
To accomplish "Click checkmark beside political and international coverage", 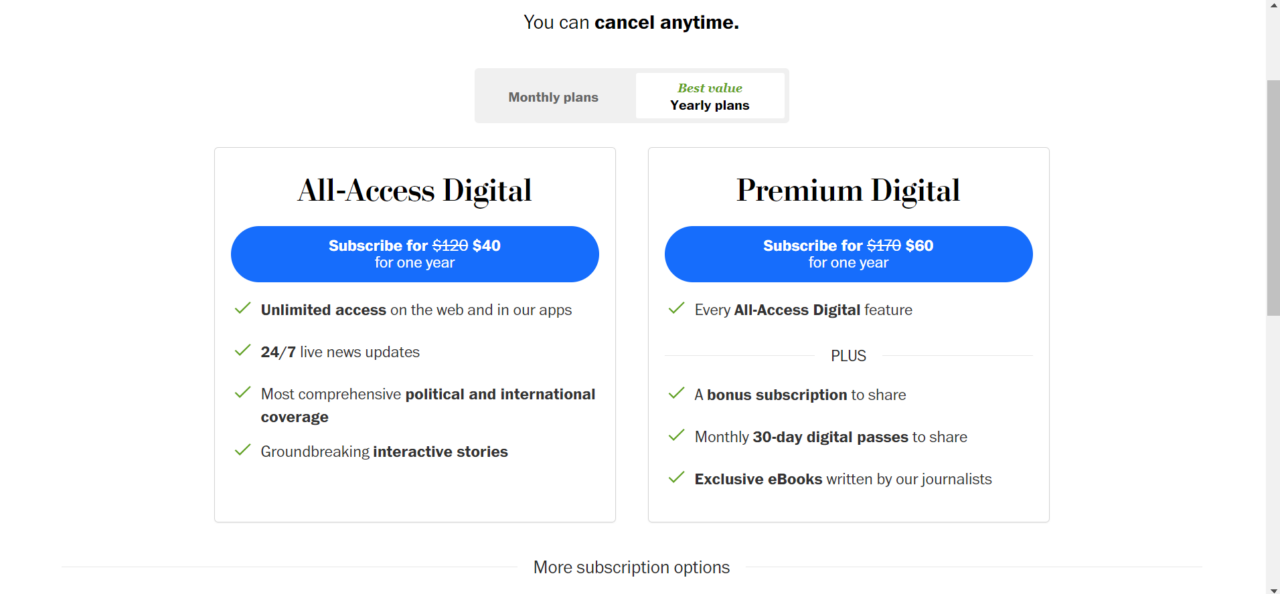I will coord(242,393).
